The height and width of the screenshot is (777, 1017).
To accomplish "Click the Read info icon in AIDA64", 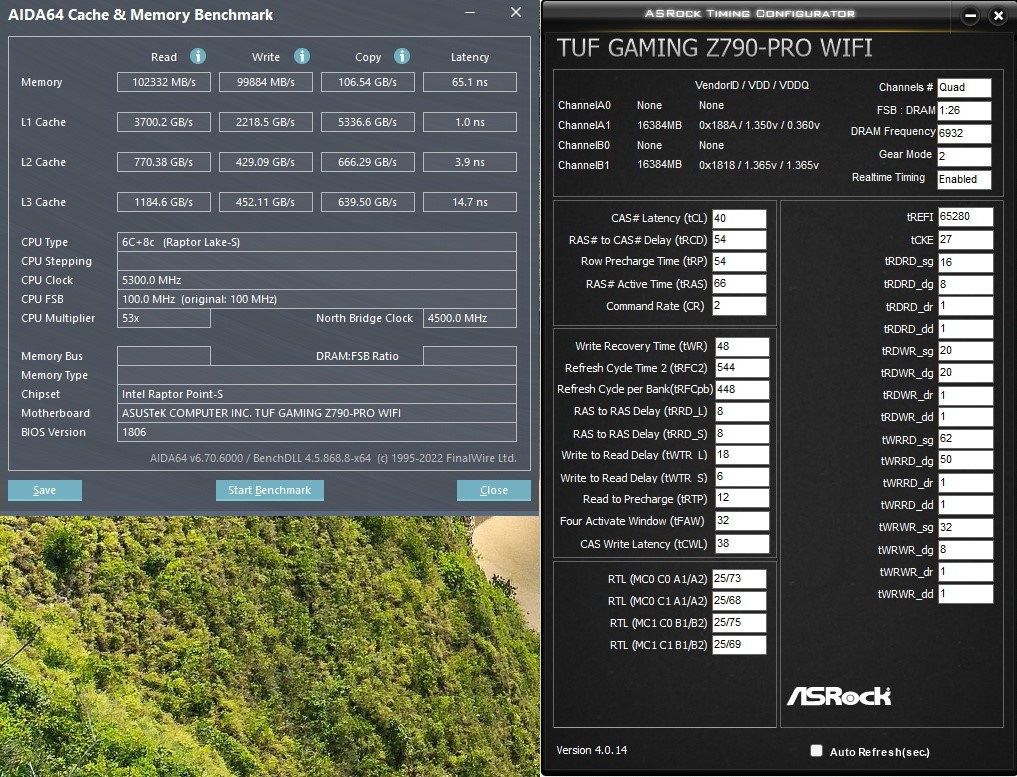I will click(198, 56).
